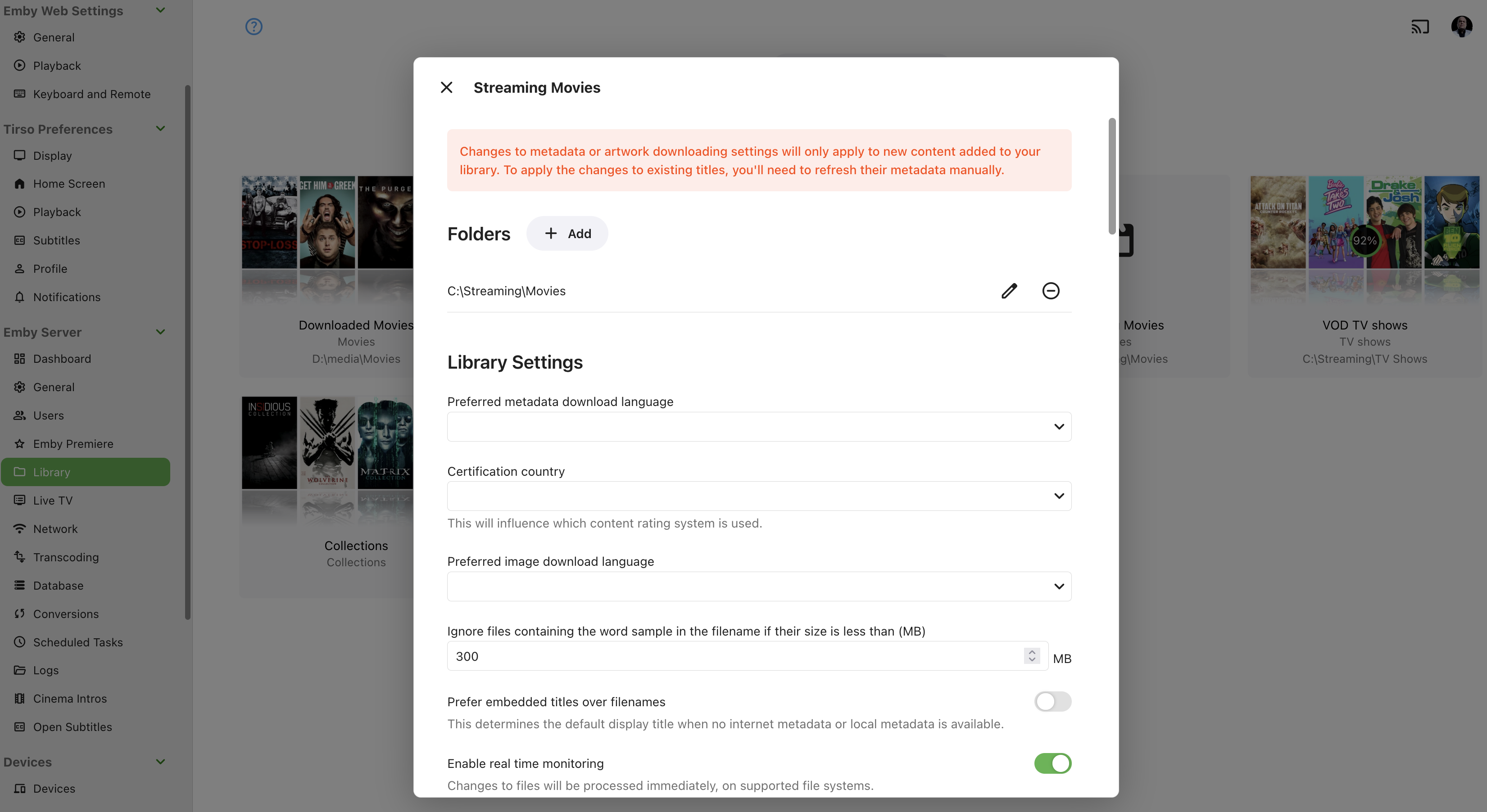Viewport: 1487px width, 812px height.
Task: Click the pencil icon to edit C:\Streaming\Movies folder
Action: 1008,291
